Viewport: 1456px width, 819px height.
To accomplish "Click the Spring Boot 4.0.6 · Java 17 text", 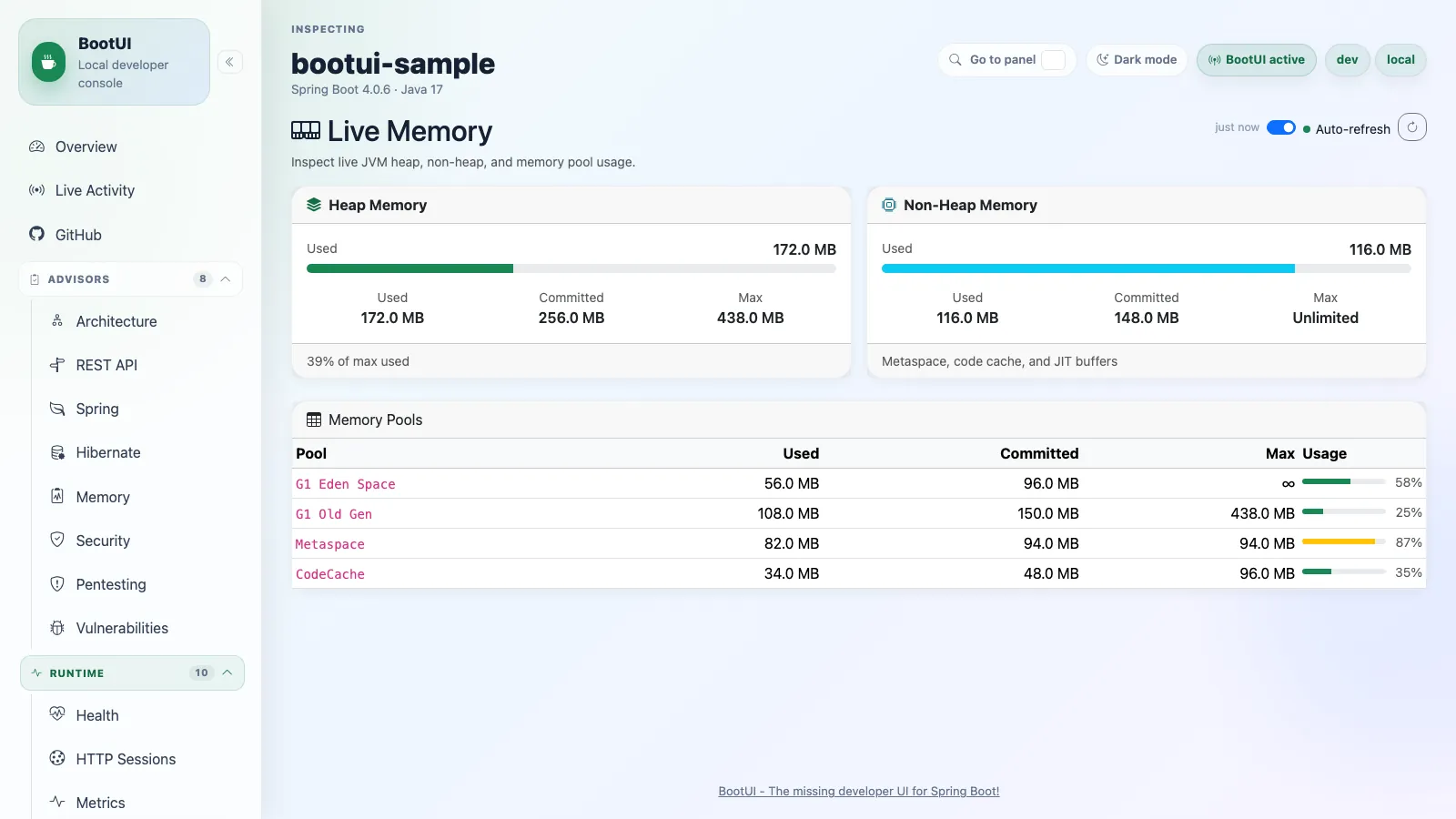I will coord(367,89).
